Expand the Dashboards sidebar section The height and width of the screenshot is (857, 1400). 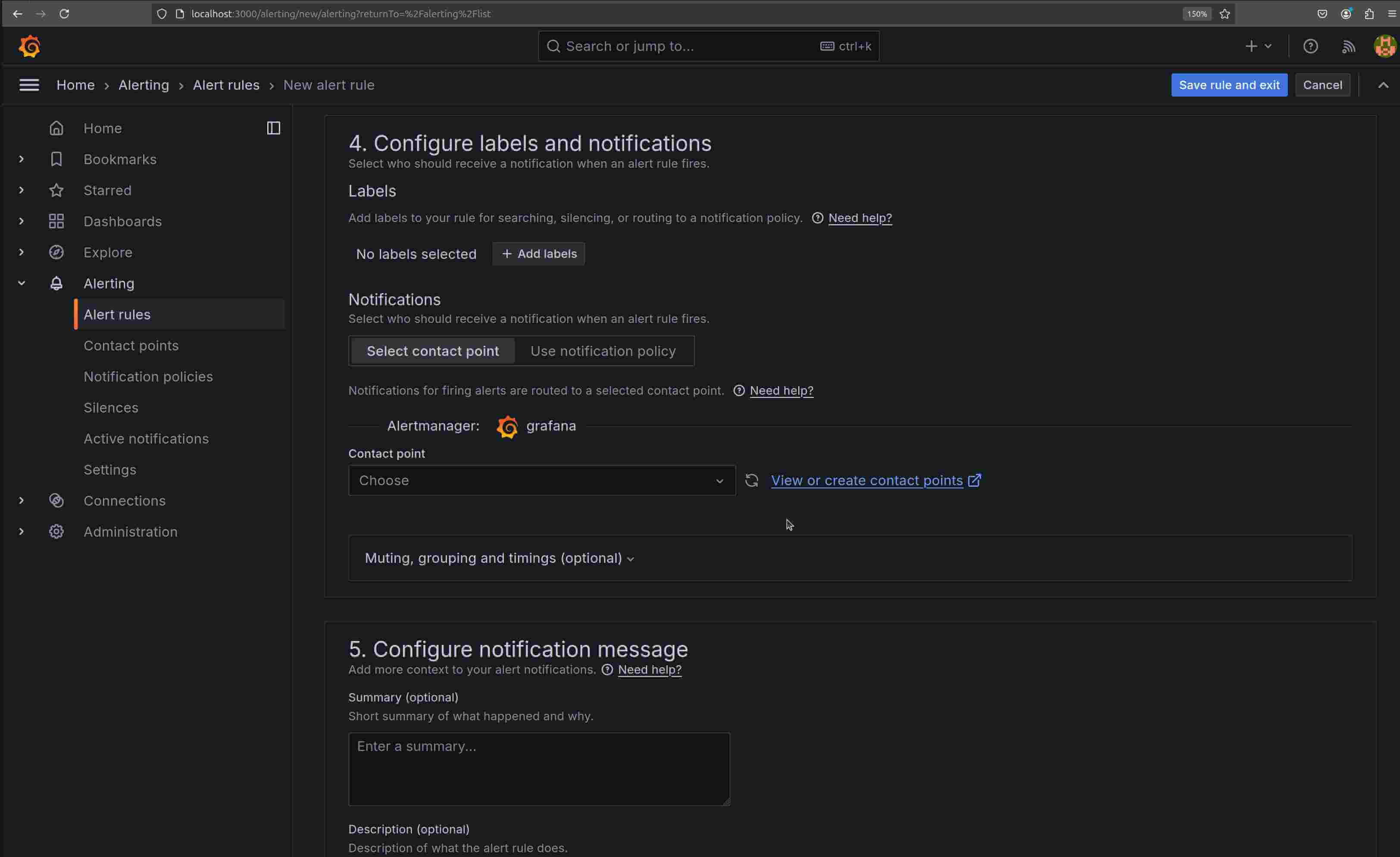click(22, 221)
